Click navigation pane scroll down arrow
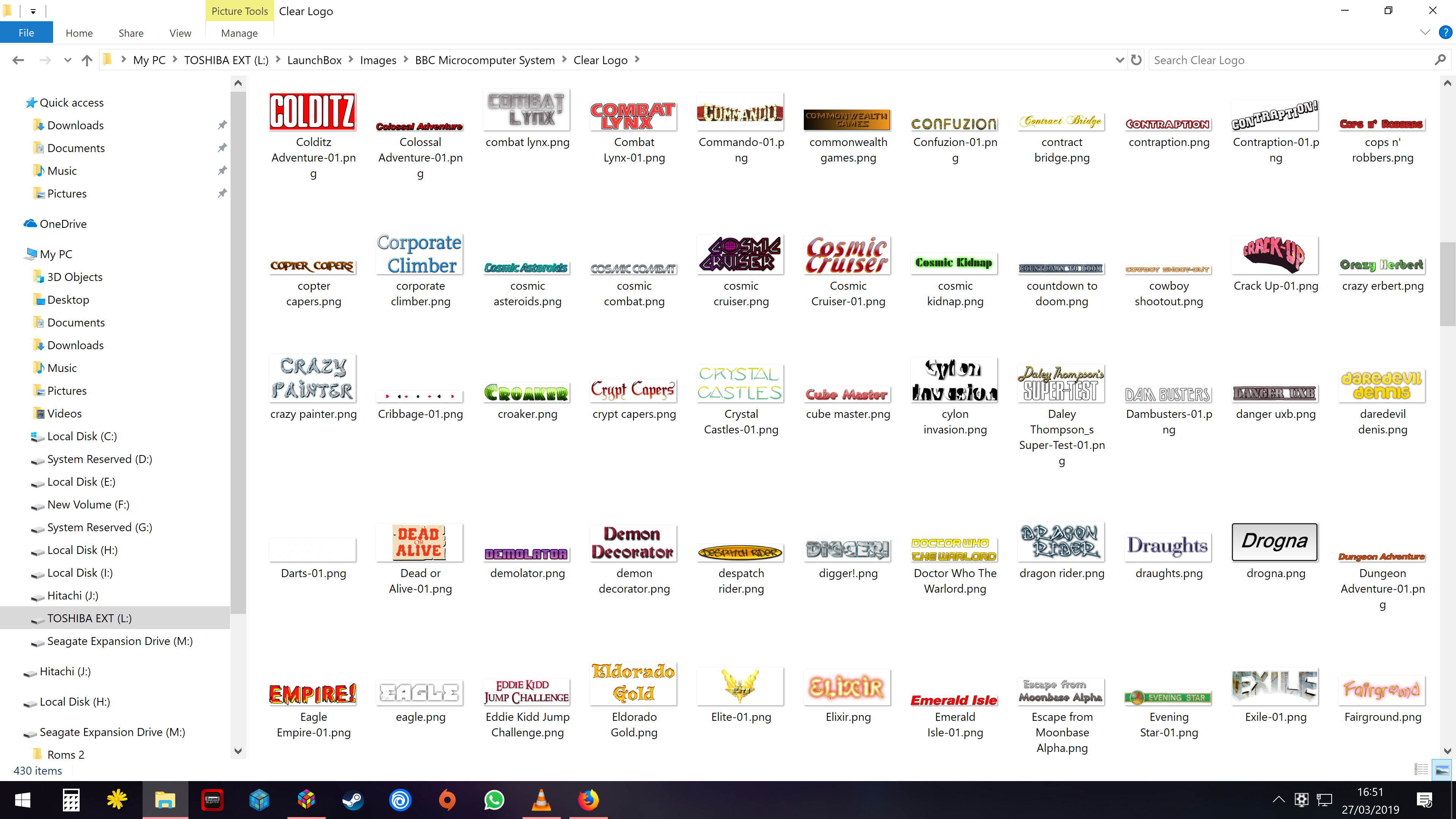Image resolution: width=1456 pixels, height=819 pixels. (238, 751)
